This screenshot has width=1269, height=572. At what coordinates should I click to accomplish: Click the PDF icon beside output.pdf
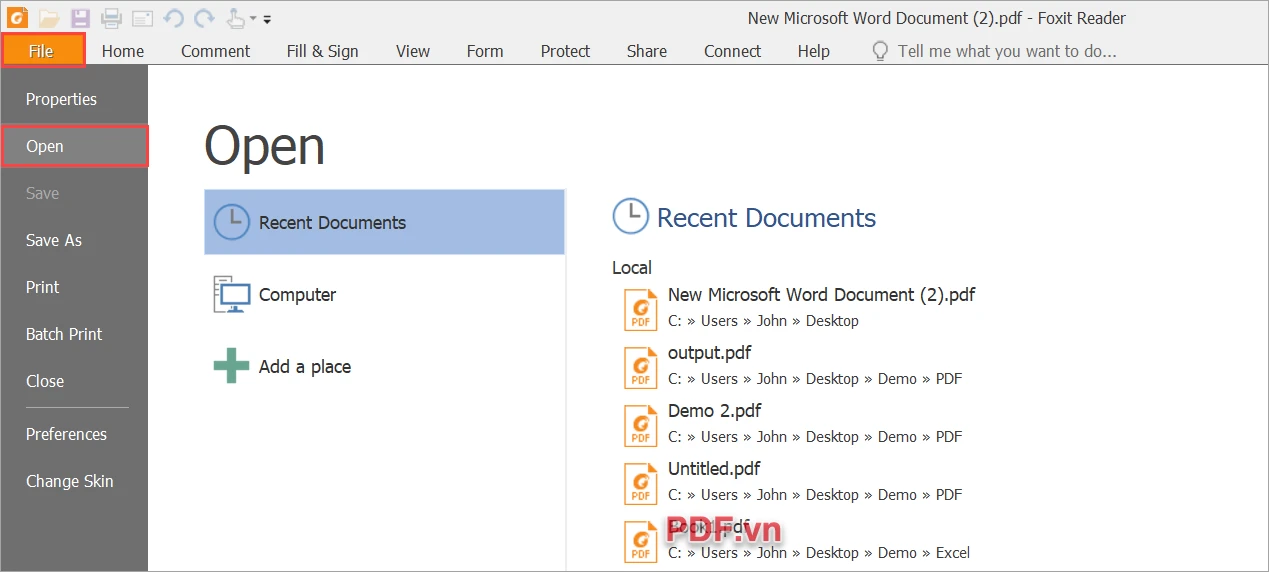[x=640, y=367]
